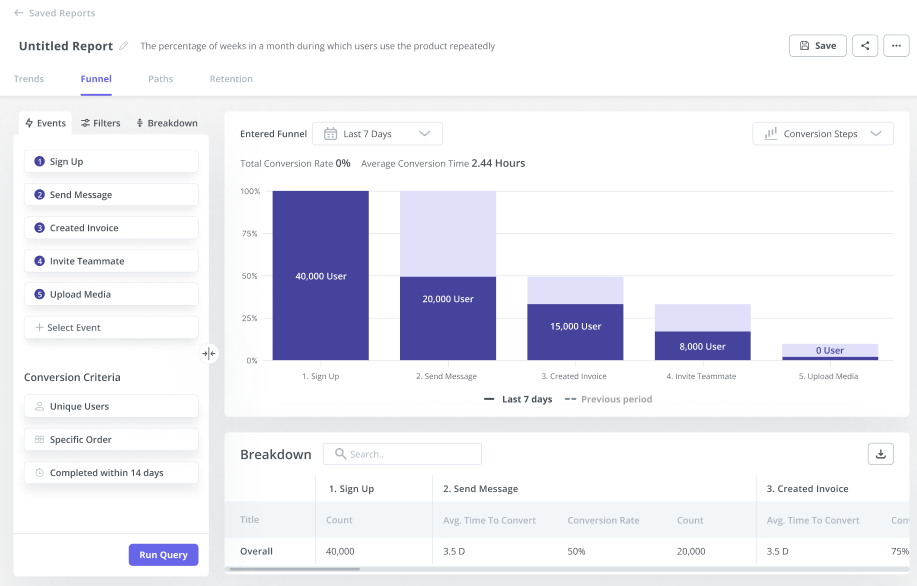Click the Breakdown search field

(x=402, y=454)
